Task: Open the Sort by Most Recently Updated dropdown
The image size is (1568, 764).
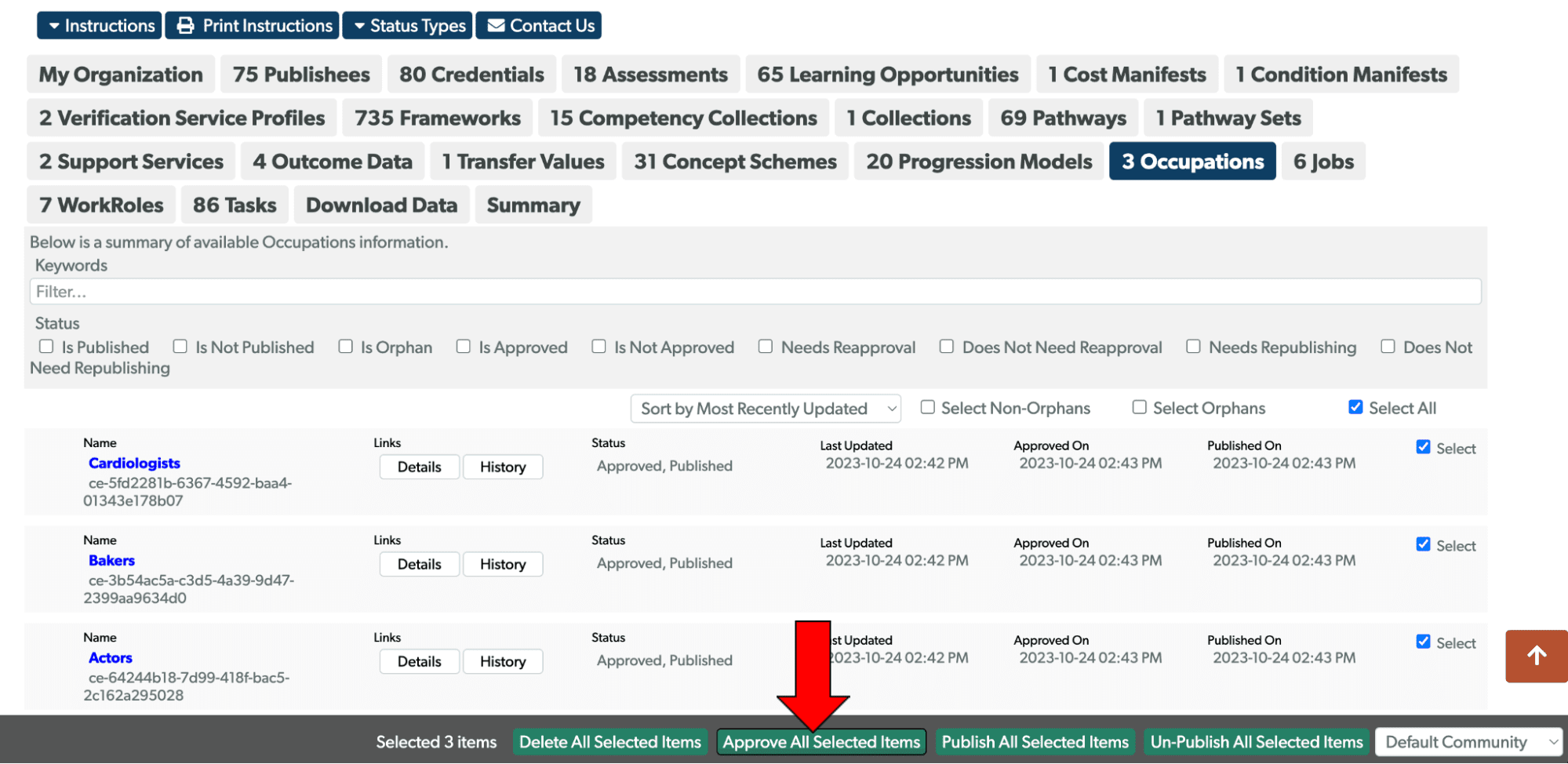Action: (x=765, y=408)
